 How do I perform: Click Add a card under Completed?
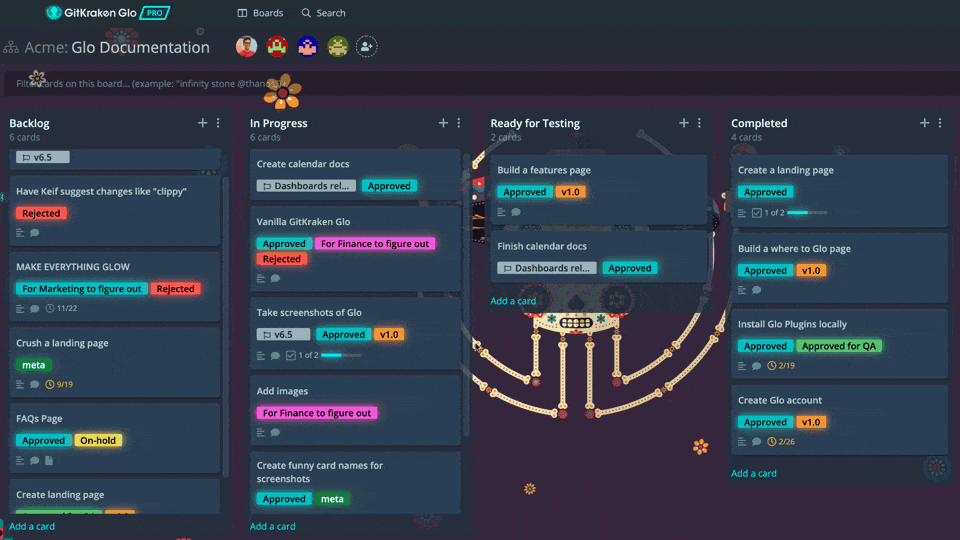[754, 473]
